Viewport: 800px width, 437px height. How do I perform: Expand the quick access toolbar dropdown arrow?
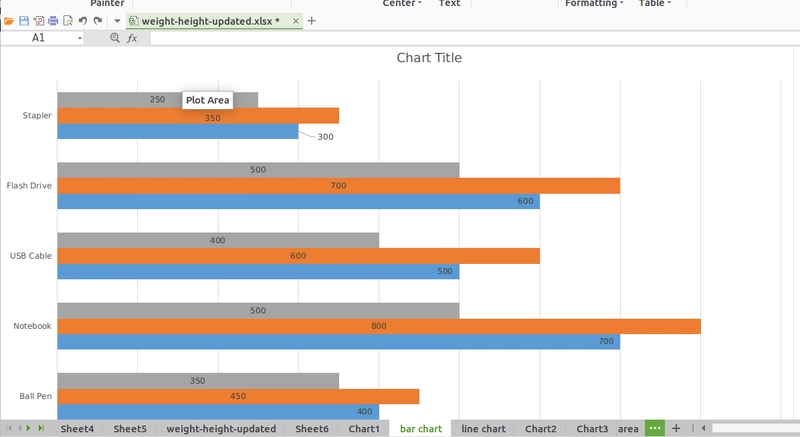point(117,21)
